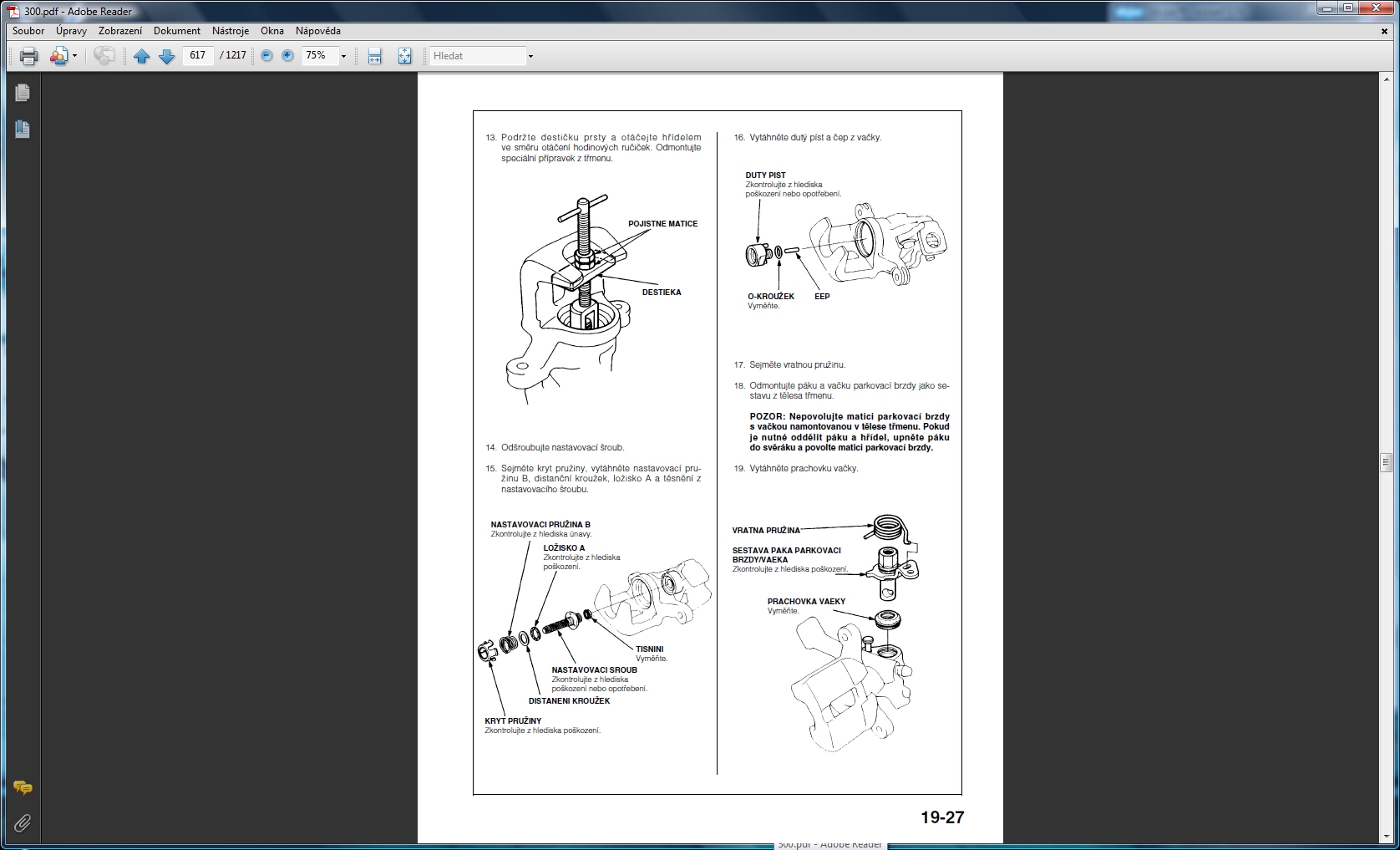This screenshot has width=1400, height=850.
Task: Click the page number field showing 617
Action: pos(198,56)
